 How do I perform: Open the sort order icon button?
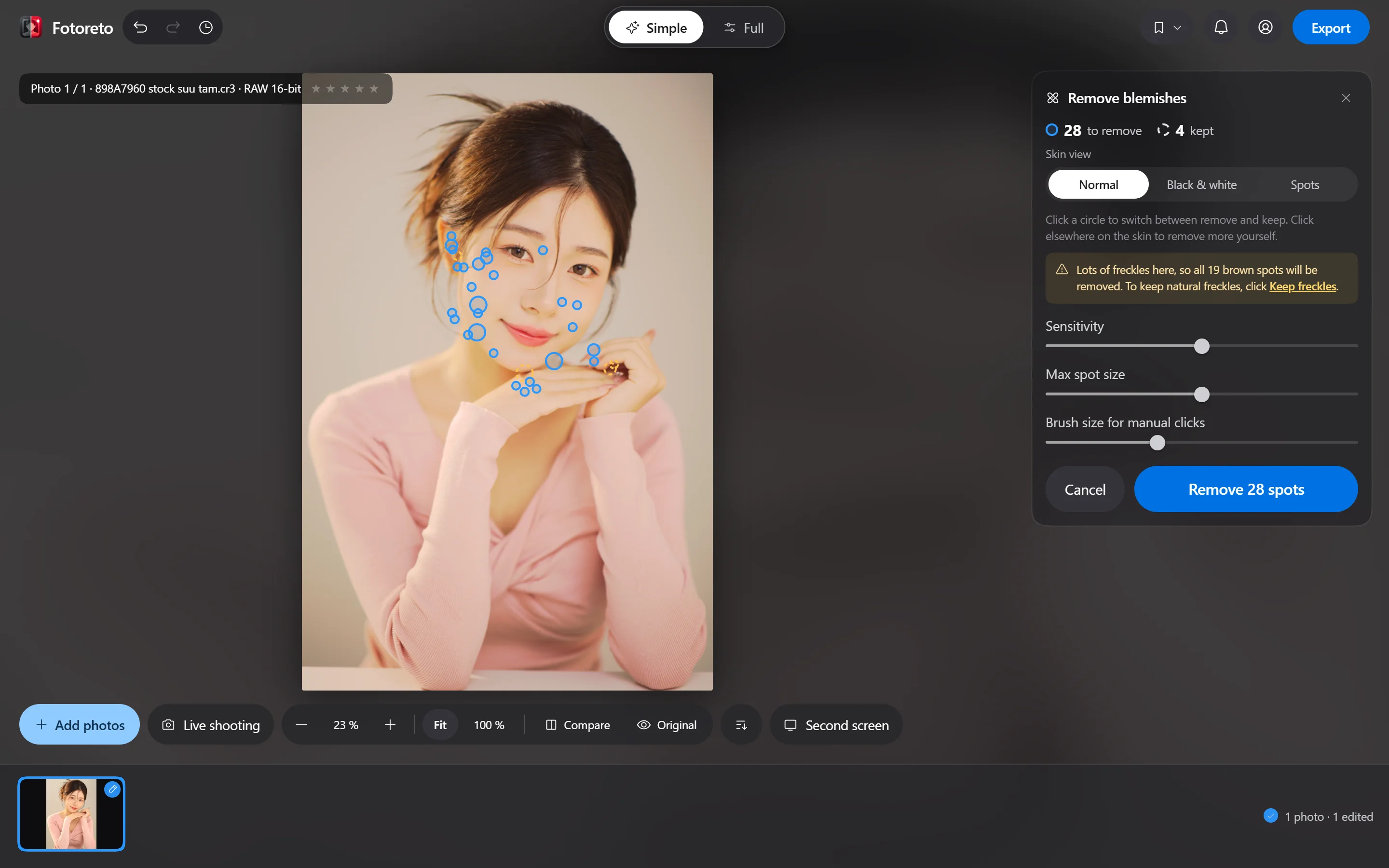coord(741,725)
